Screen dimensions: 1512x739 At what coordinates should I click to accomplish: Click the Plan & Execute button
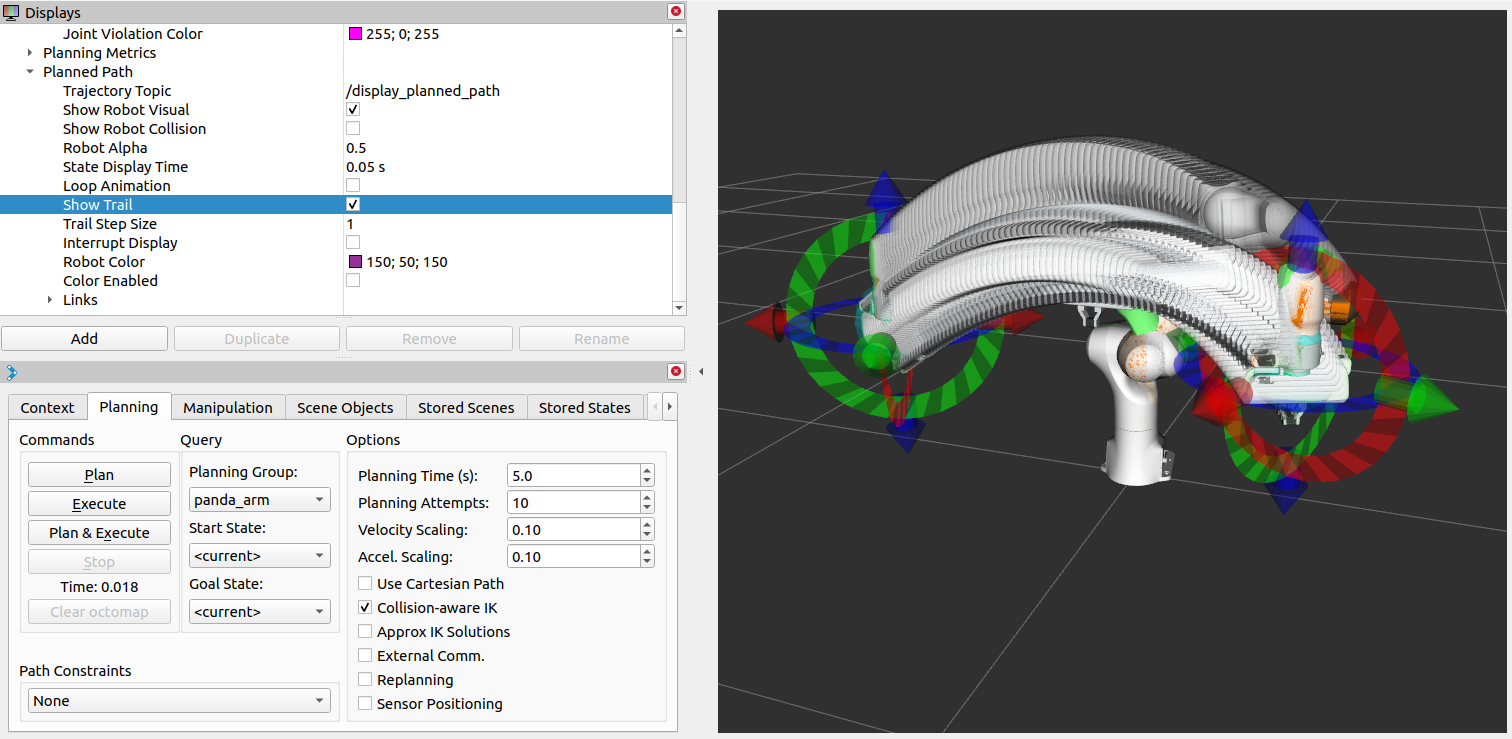click(x=99, y=533)
